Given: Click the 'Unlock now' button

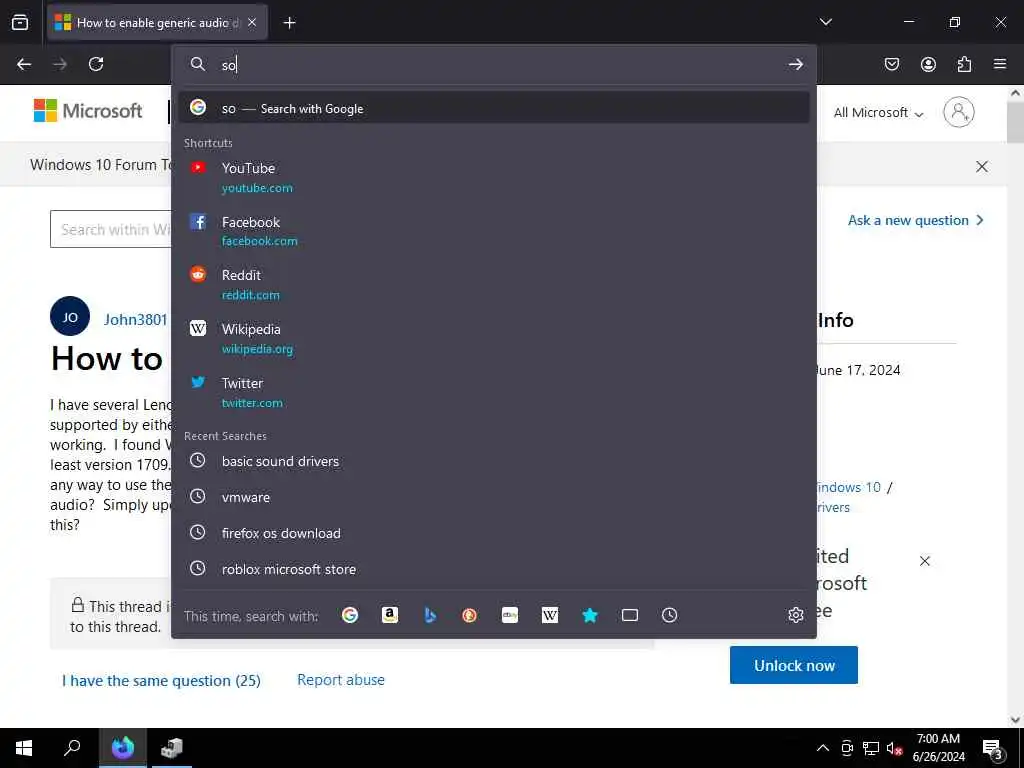Looking at the screenshot, I should click(793, 665).
